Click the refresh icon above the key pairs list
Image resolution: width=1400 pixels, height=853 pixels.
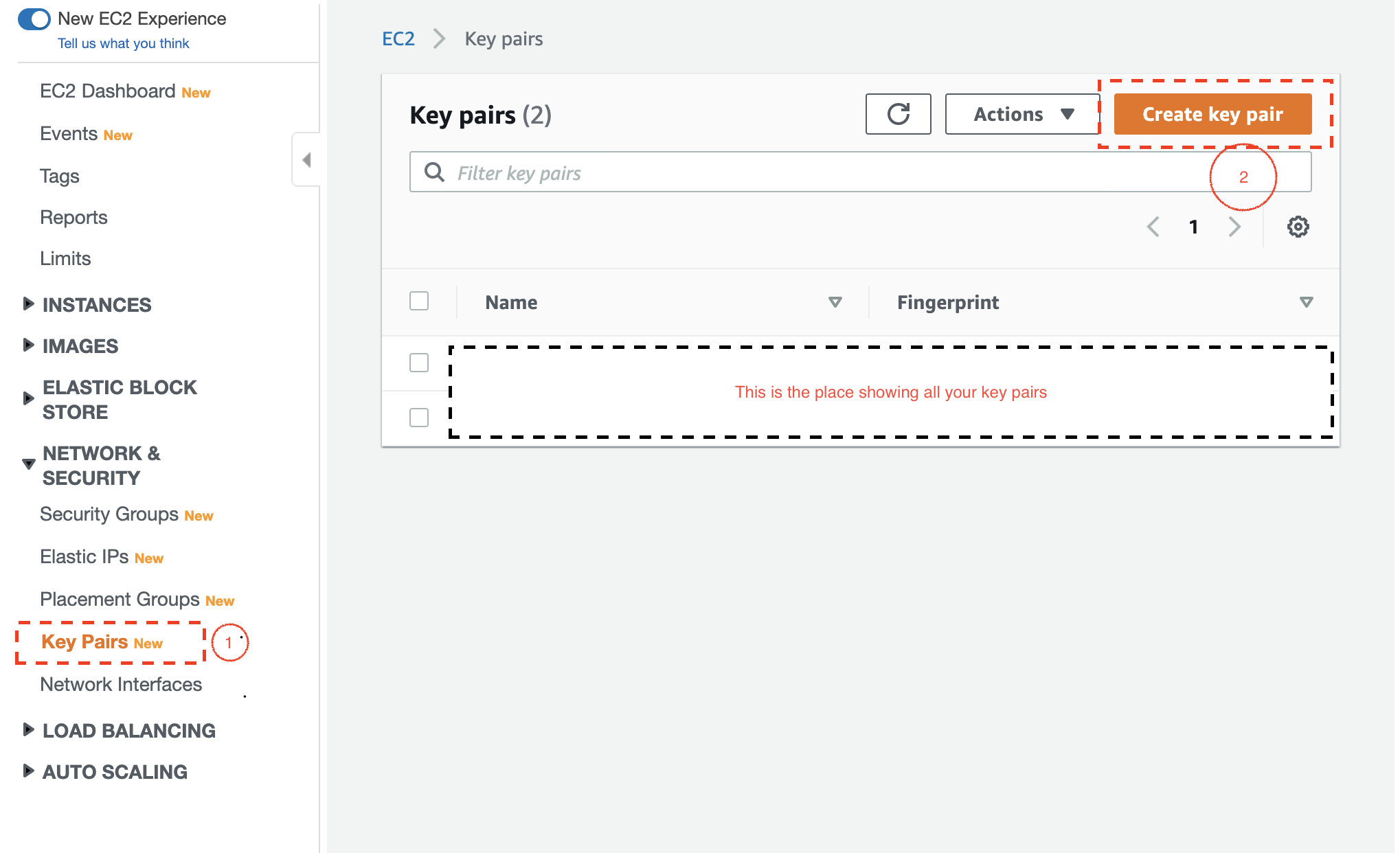click(898, 114)
